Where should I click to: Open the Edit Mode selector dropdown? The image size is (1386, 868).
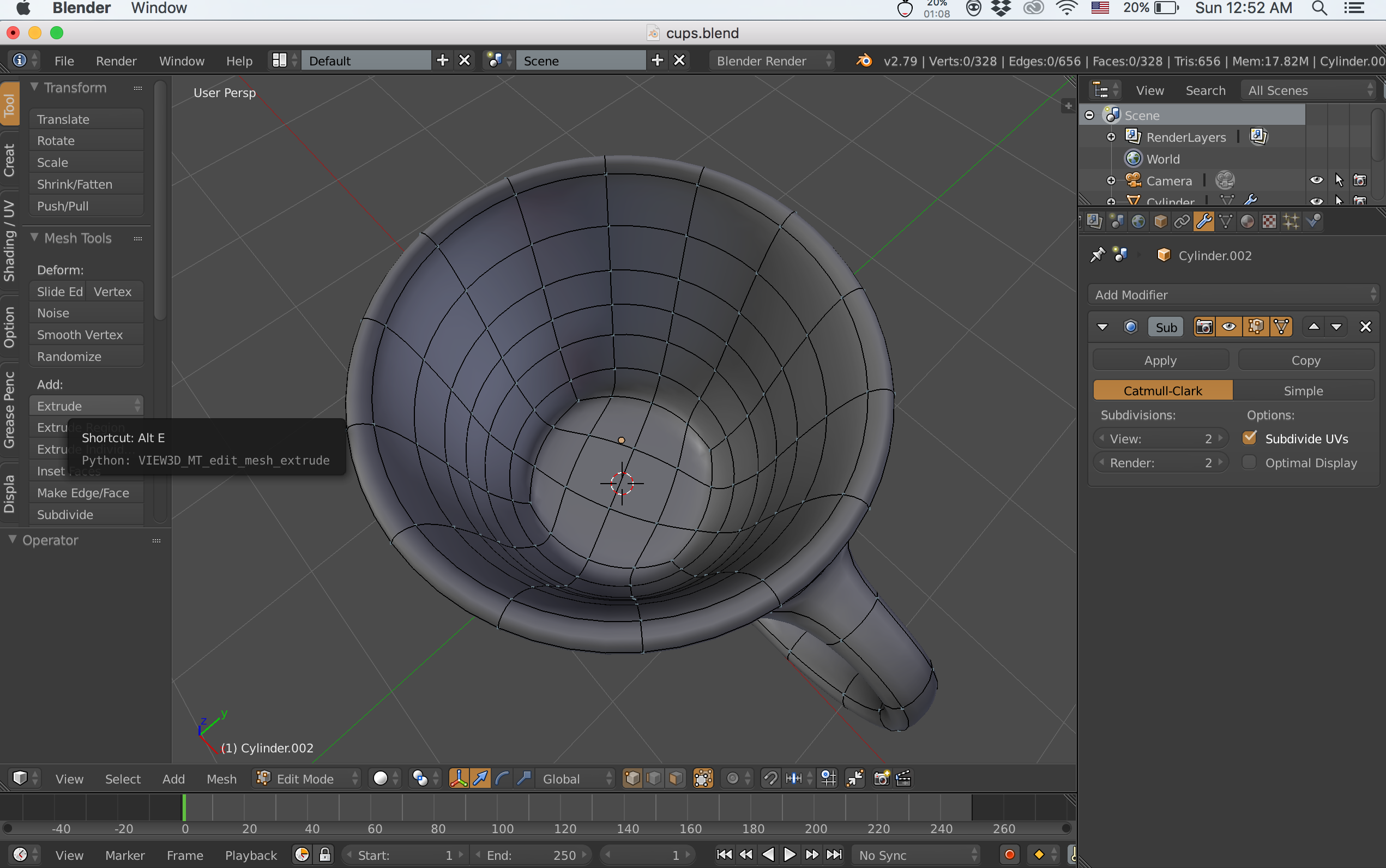[306, 779]
